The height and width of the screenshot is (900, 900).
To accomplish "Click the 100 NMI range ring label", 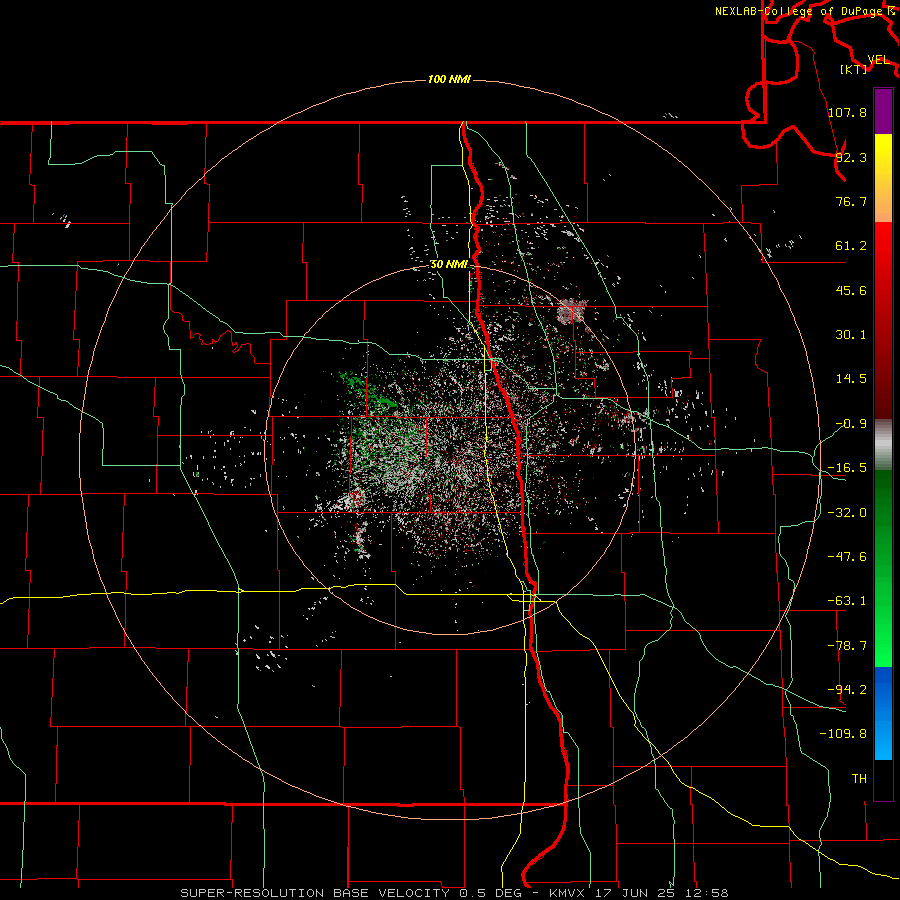I will point(449,79).
